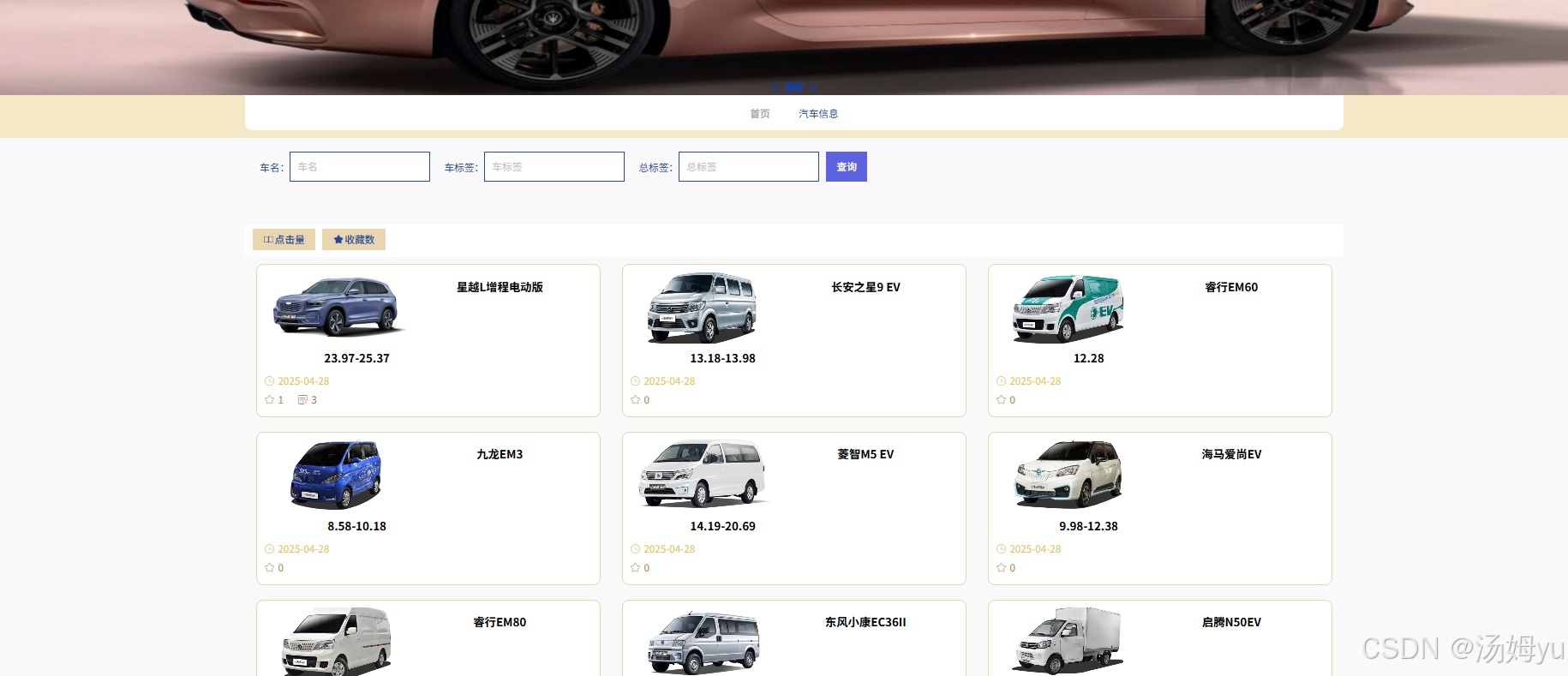Click the price 23.97-25.37
This screenshot has width=1568, height=676.
(356, 358)
